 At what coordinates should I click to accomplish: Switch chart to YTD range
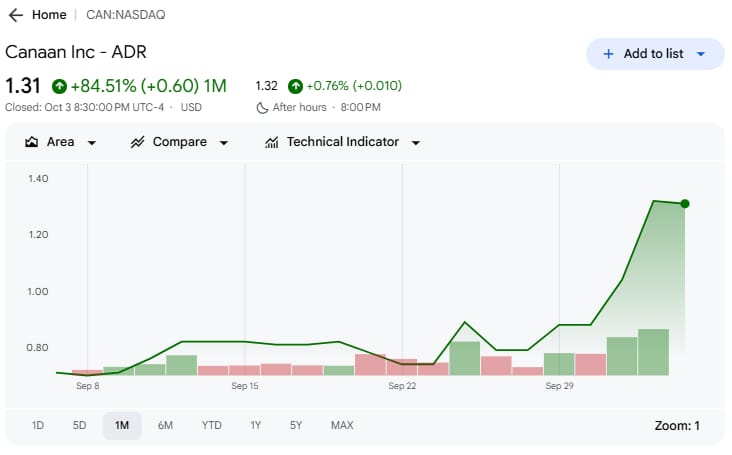[x=211, y=426]
